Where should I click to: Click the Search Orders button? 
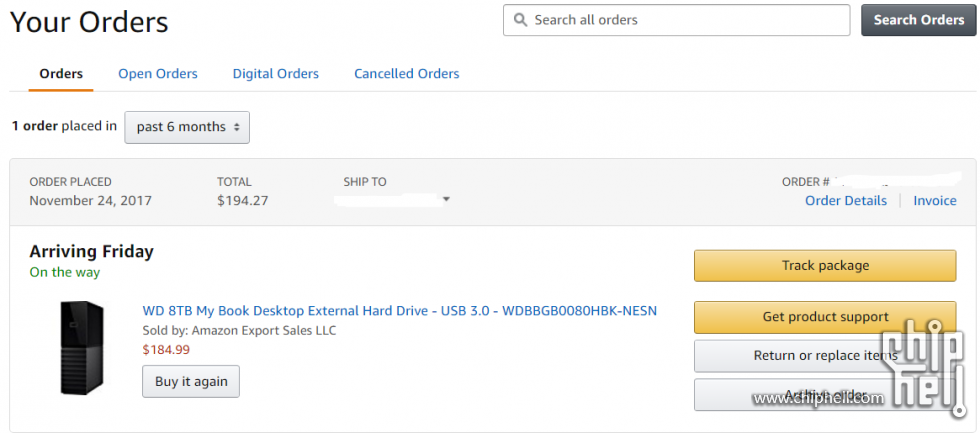click(918, 20)
